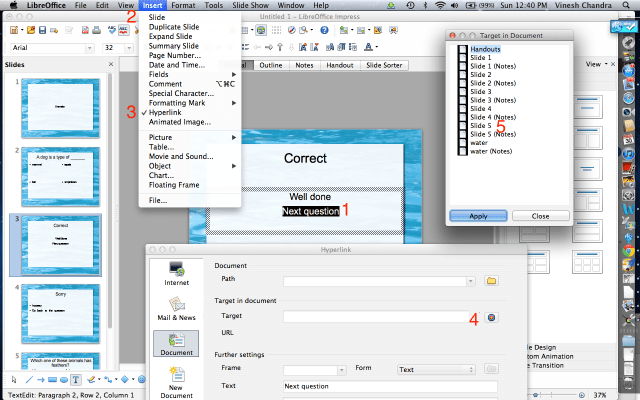The height and width of the screenshot is (400, 640).
Task: Click the Target in document browse button
Action: (491, 318)
